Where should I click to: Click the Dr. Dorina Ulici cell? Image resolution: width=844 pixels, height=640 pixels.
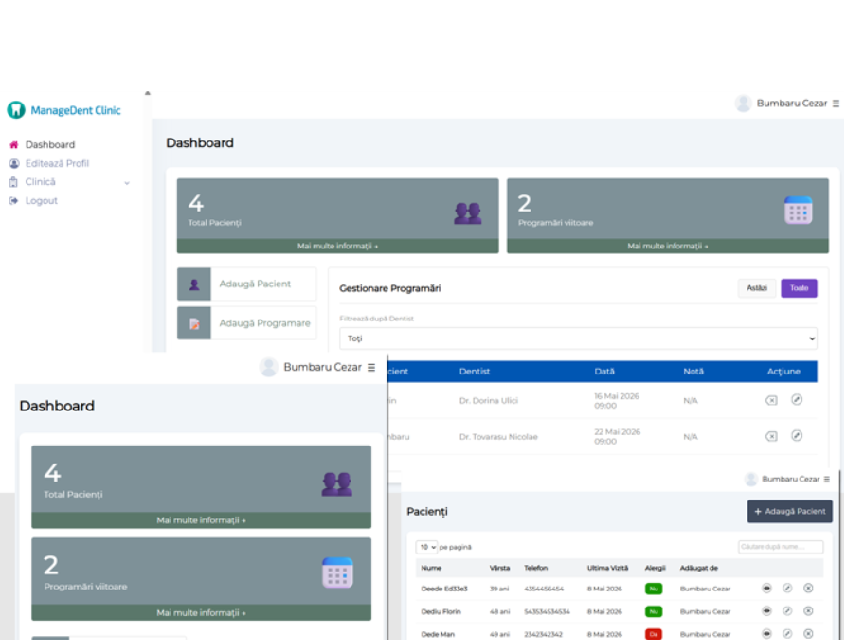click(488, 400)
